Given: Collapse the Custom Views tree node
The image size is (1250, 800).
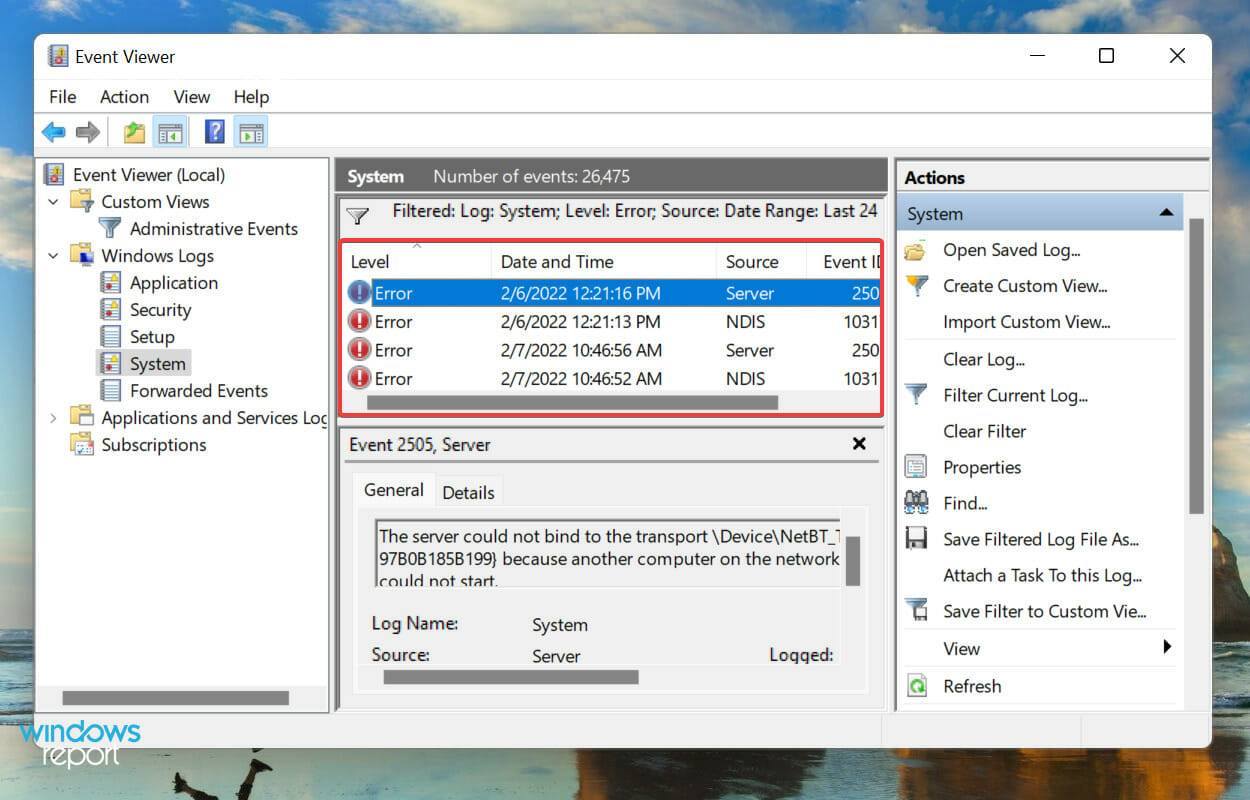Looking at the screenshot, I should (55, 202).
